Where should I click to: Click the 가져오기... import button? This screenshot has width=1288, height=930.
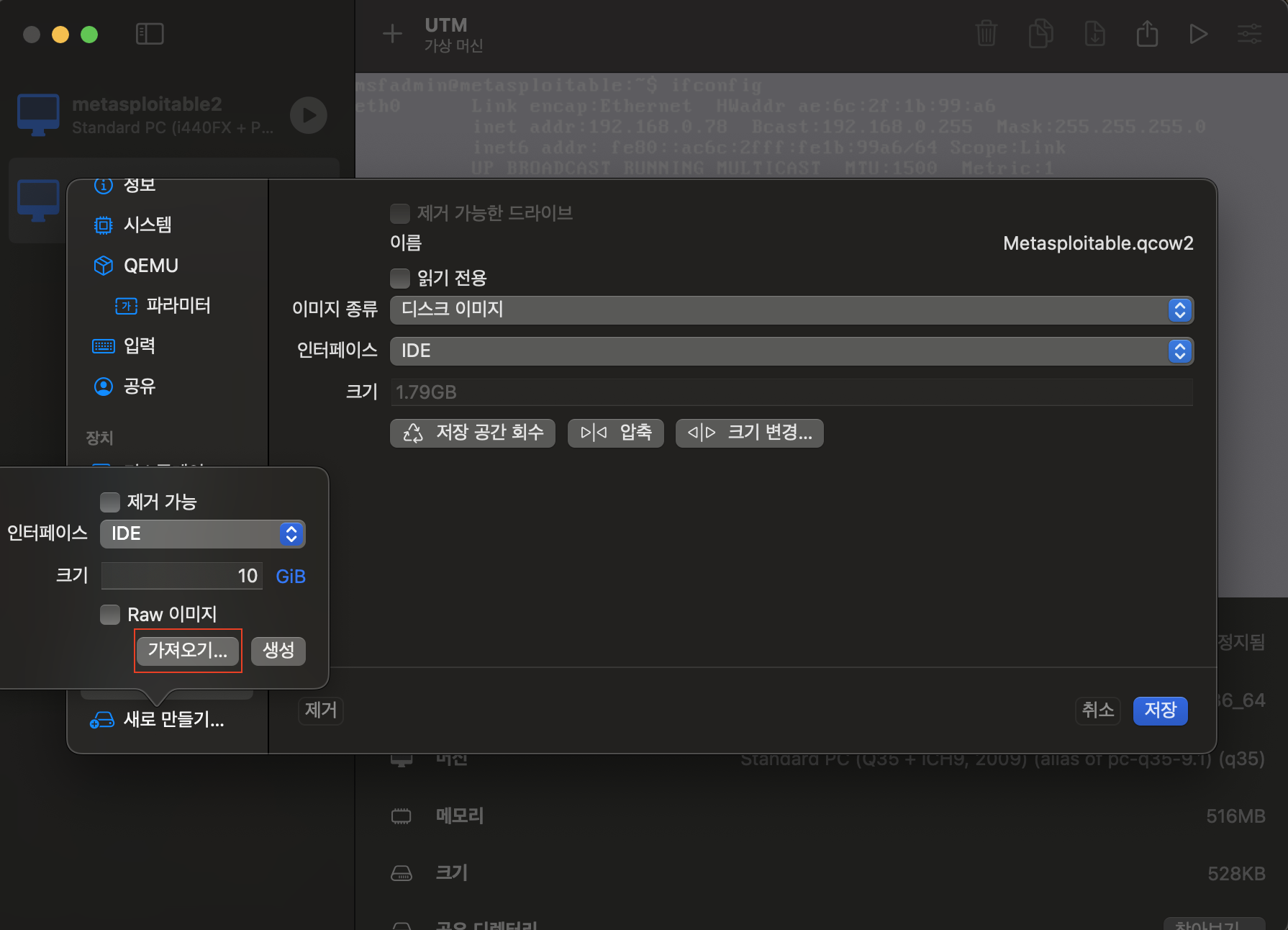188,651
